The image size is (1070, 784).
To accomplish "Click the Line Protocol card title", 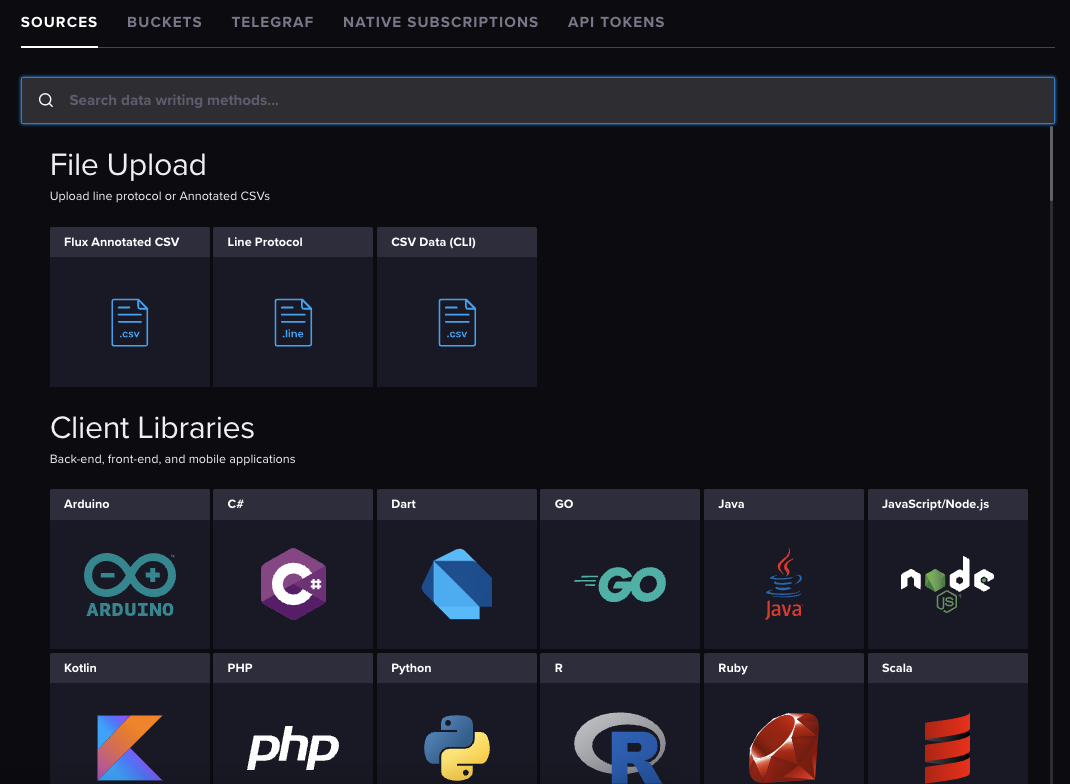I will point(265,242).
